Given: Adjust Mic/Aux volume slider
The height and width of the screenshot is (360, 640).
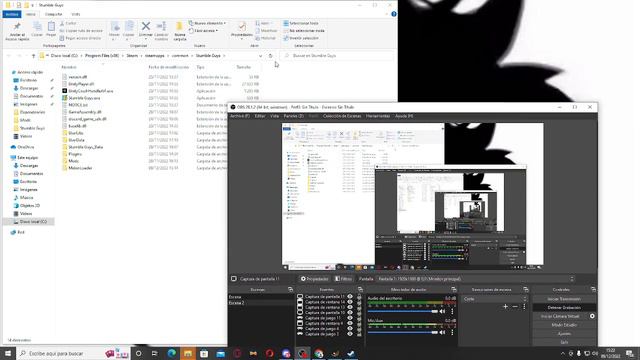Looking at the screenshot, I should tap(402, 333).
